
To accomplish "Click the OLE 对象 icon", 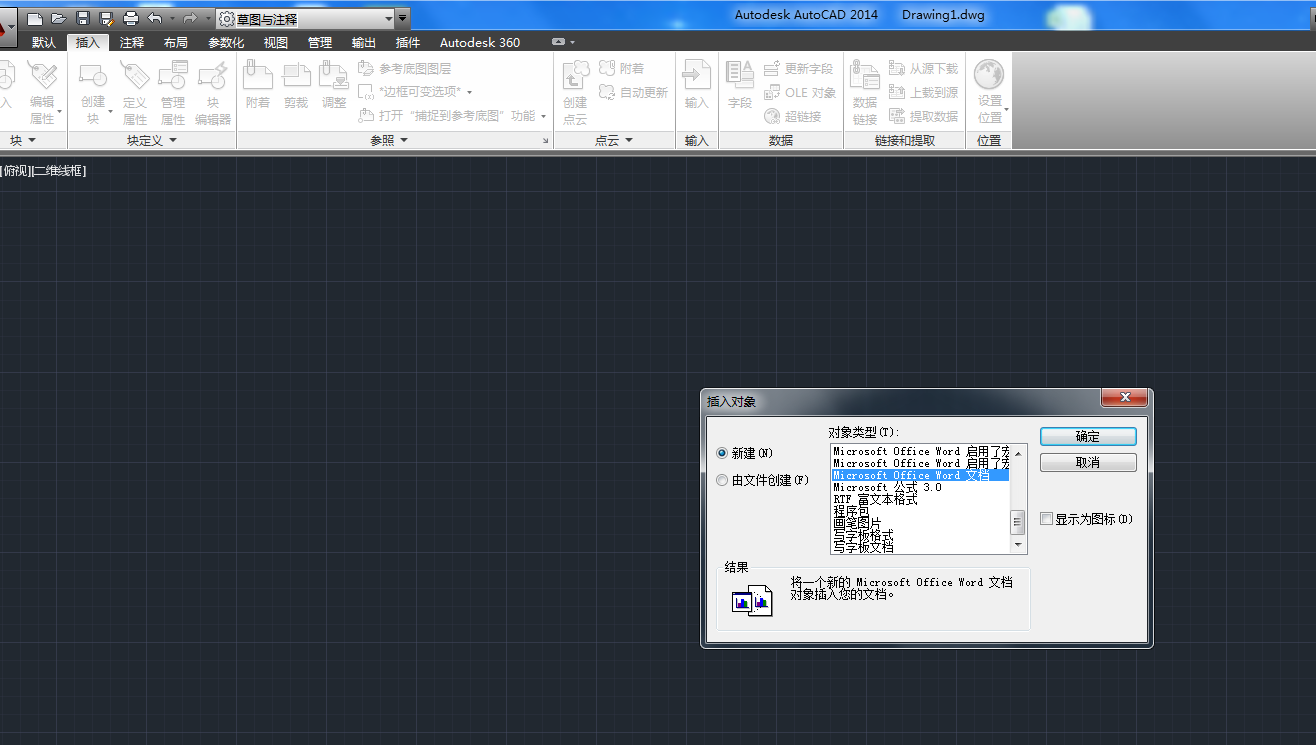I will tap(772, 92).
